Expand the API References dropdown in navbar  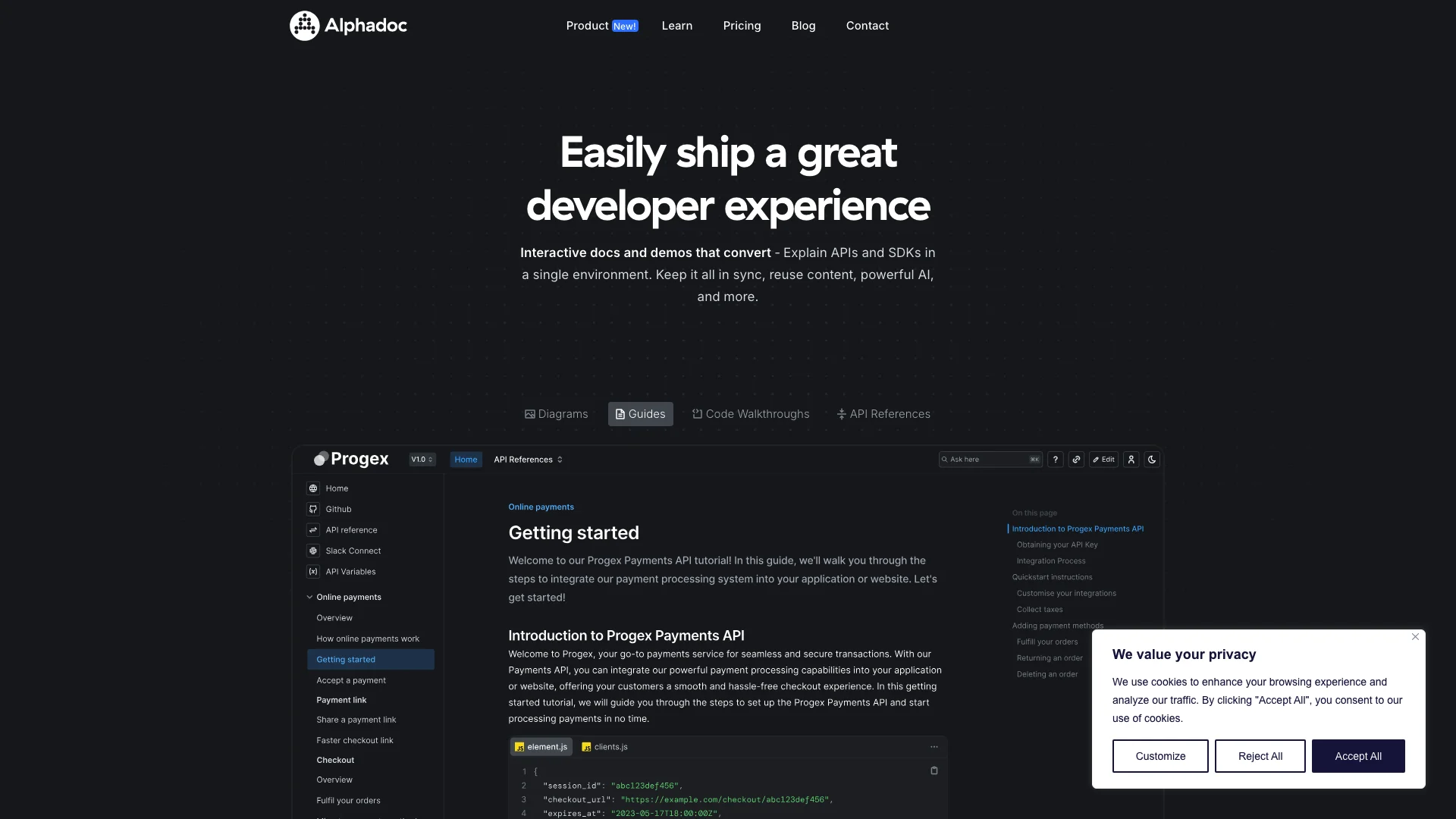coord(527,459)
